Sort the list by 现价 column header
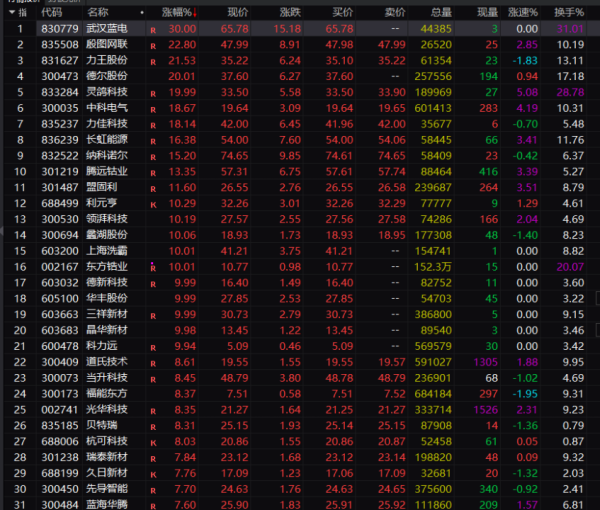Screen dimensions: 600x510 pos(237,13)
